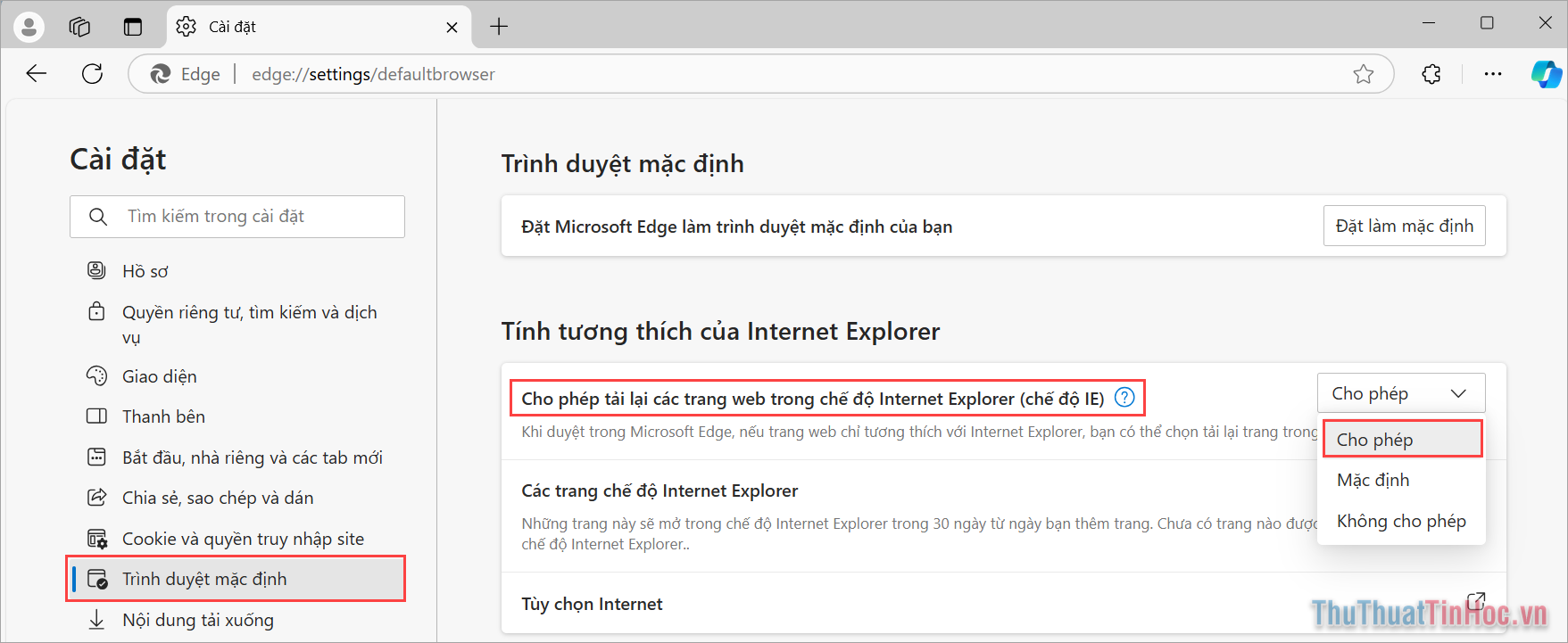Open the tab actions menu icon
This screenshot has width=1568, height=643.
133,27
